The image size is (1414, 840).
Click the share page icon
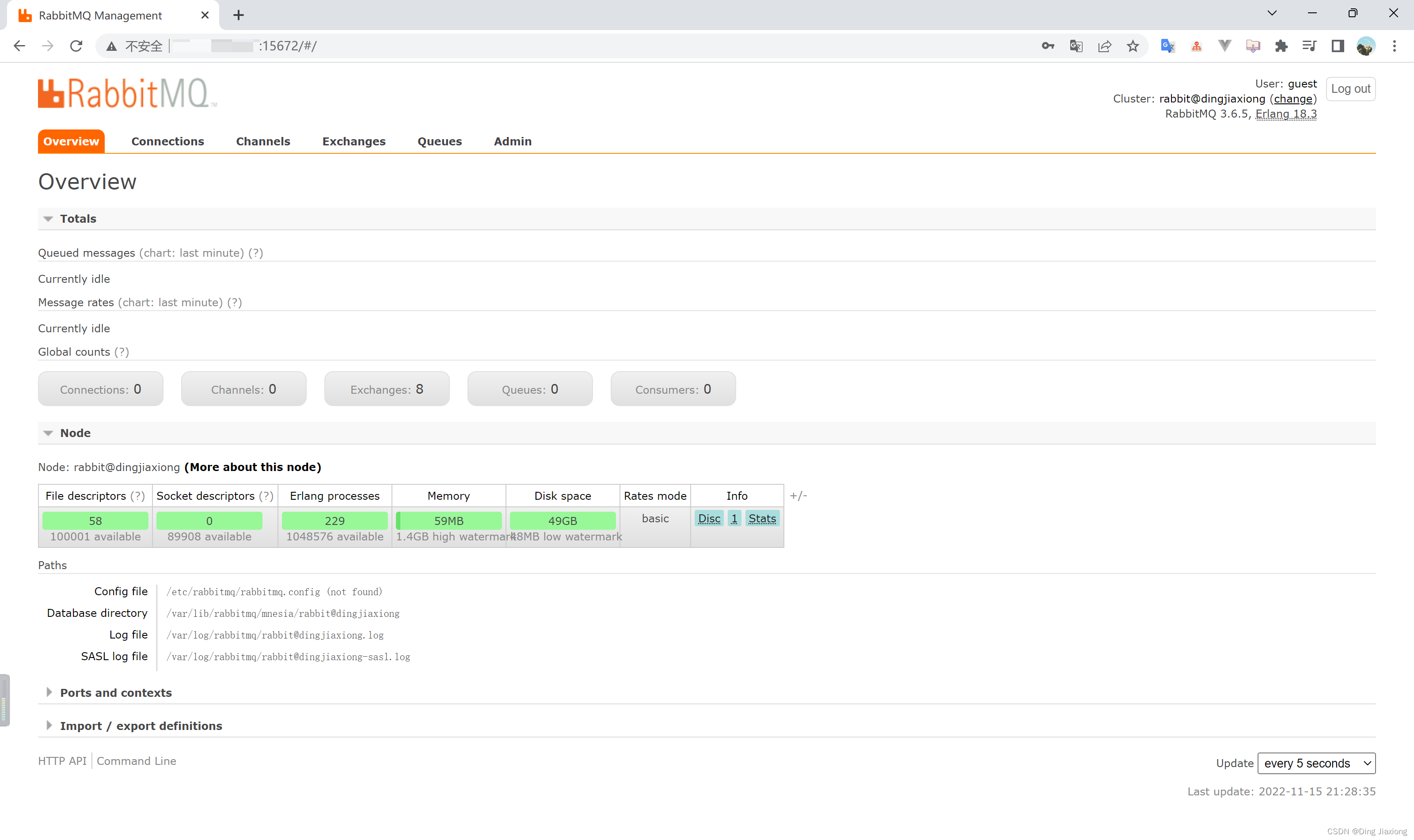point(1104,46)
